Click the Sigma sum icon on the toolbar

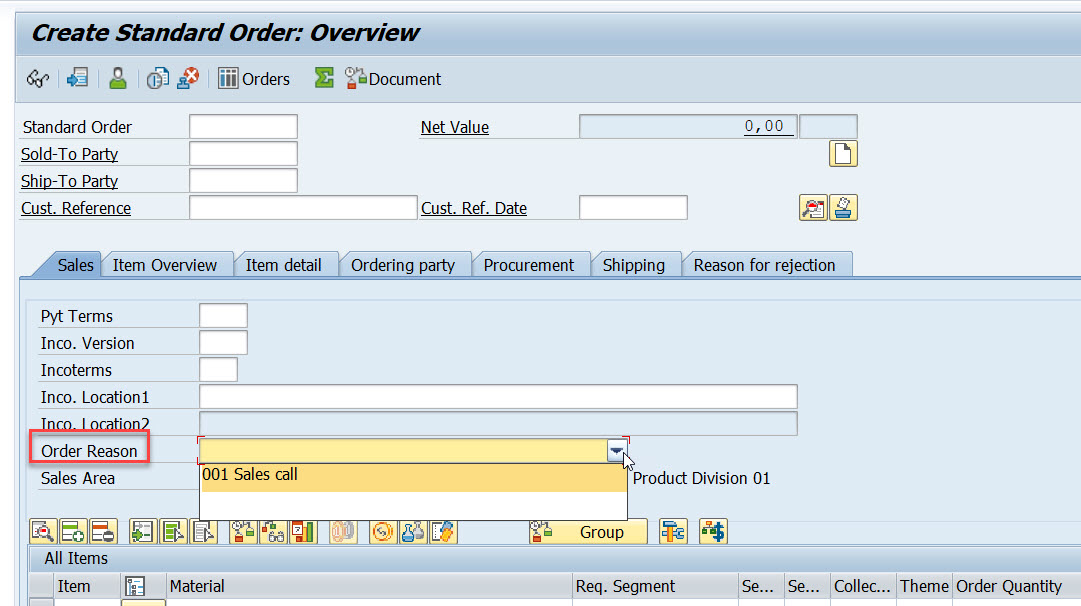tap(323, 78)
